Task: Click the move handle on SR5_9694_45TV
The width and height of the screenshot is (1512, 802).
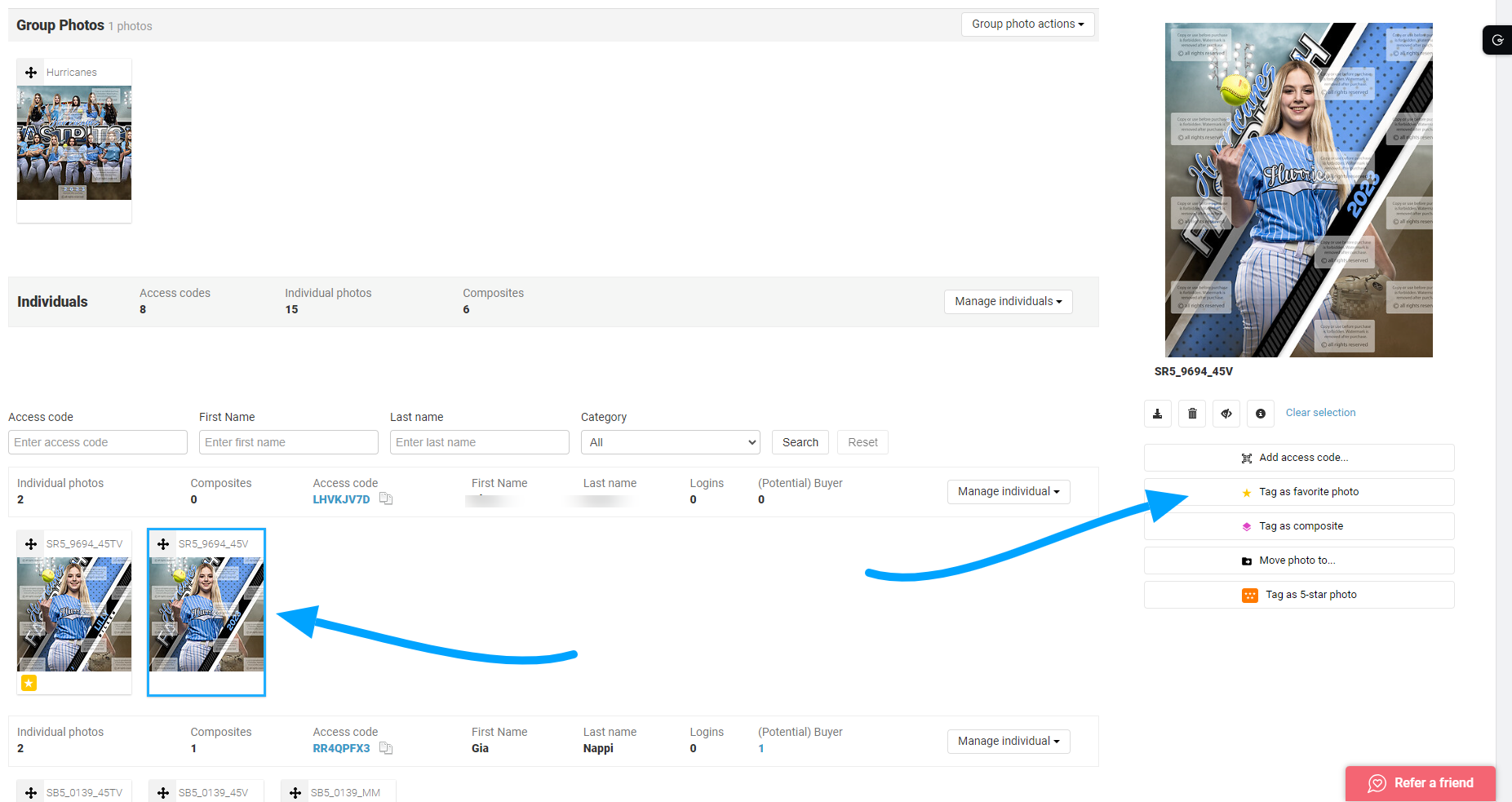Action: tap(31, 544)
